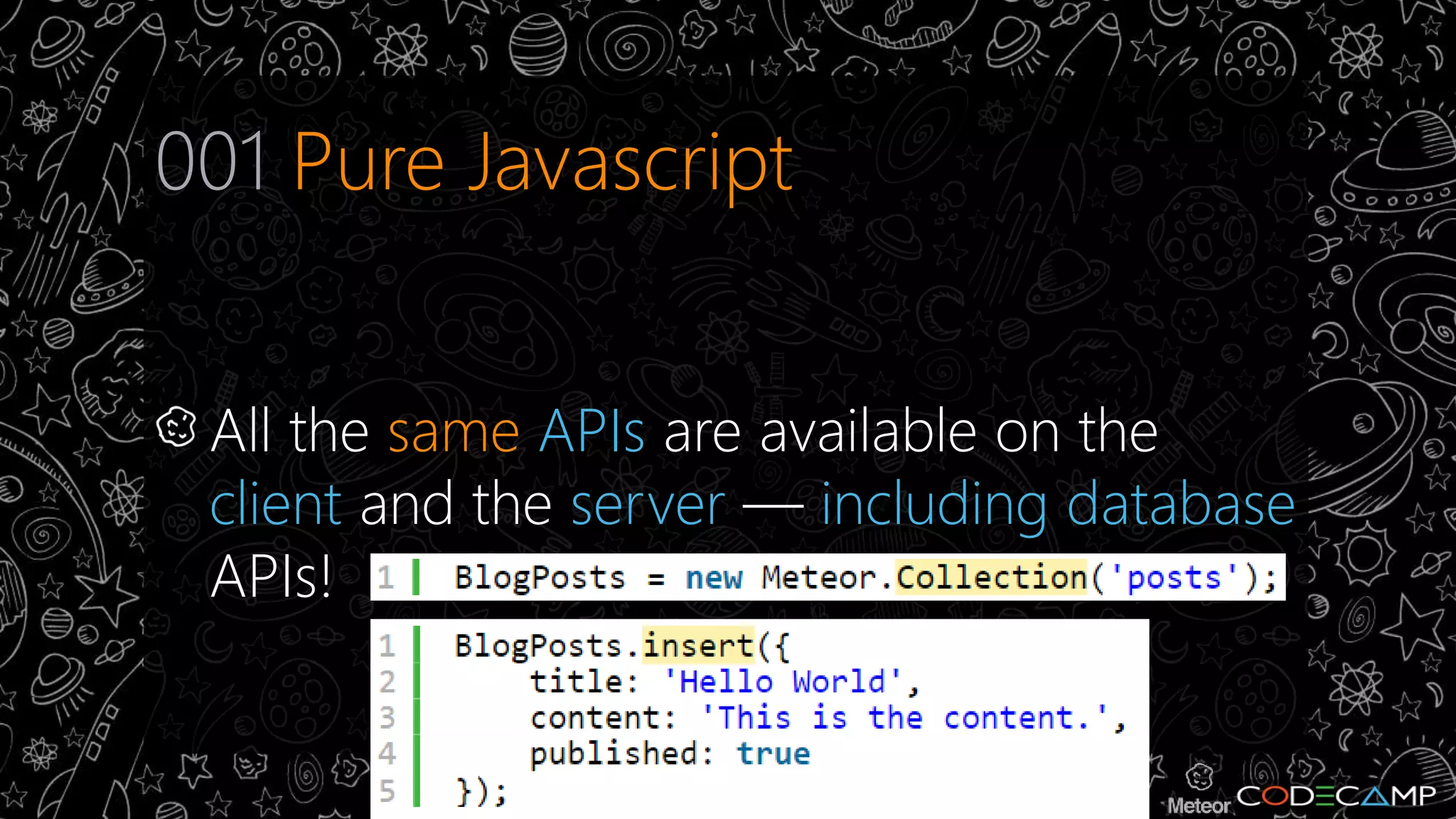
Task: Click the Meteor logo icon above the Meteor label
Action: 1199,778
